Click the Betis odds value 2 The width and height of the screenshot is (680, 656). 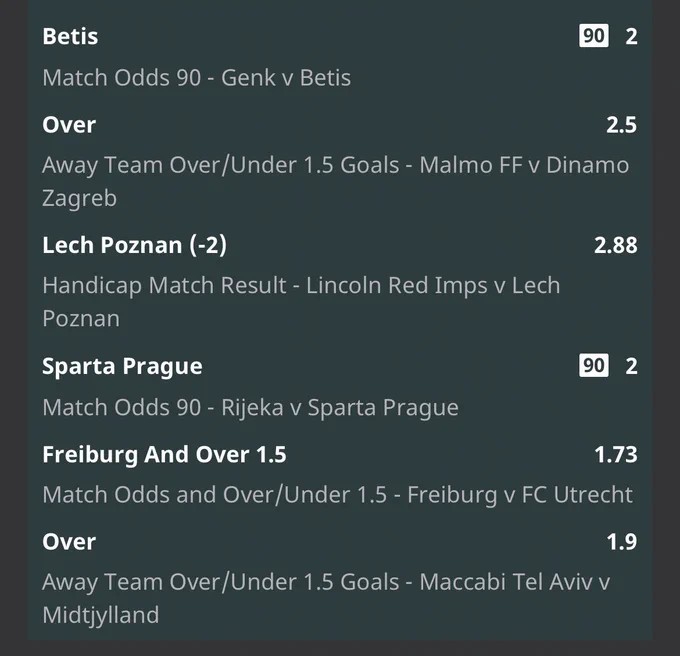click(x=631, y=36)
